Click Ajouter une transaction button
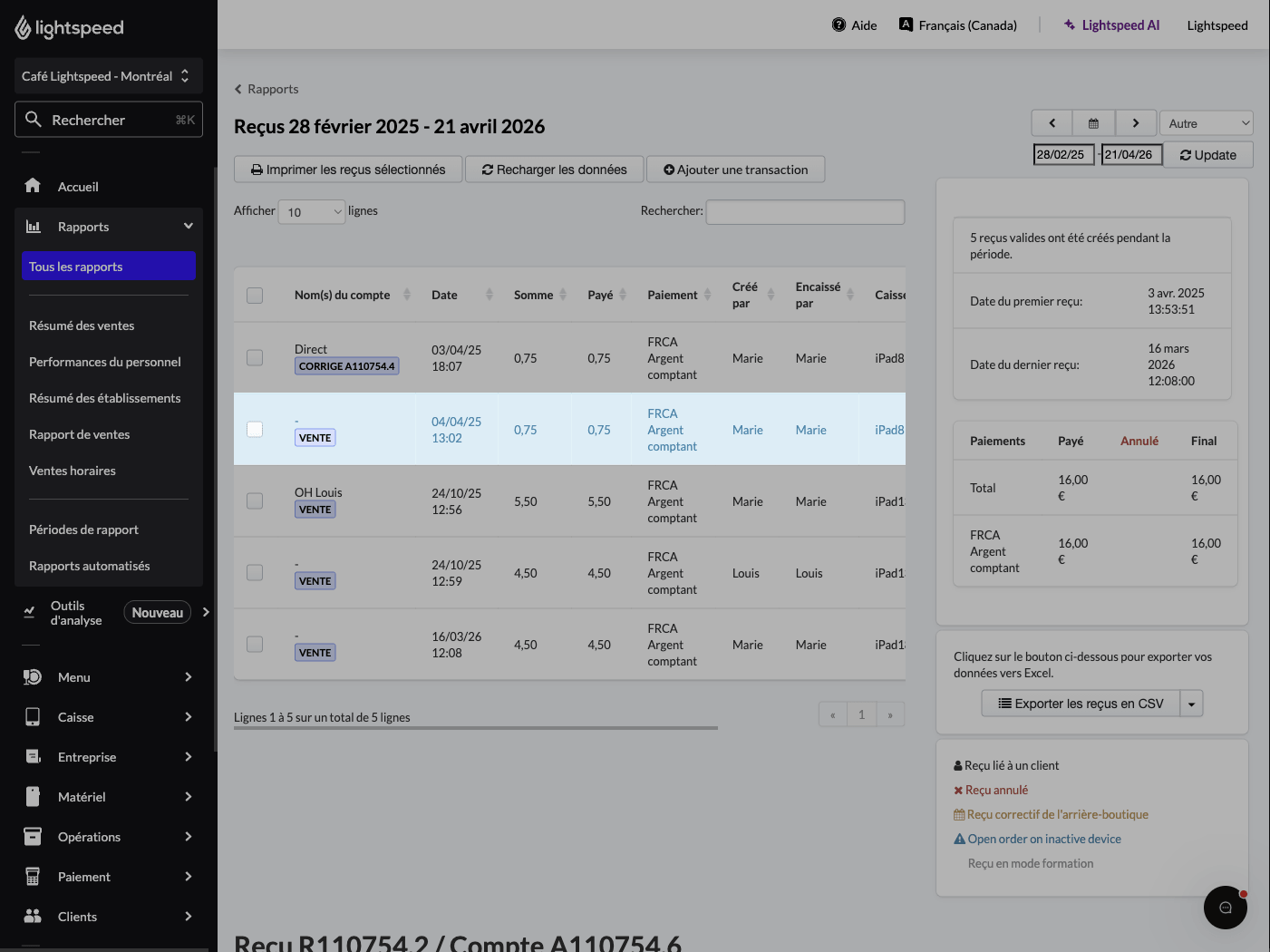This screenshot has width=1270, height=952. click(736, 170)
